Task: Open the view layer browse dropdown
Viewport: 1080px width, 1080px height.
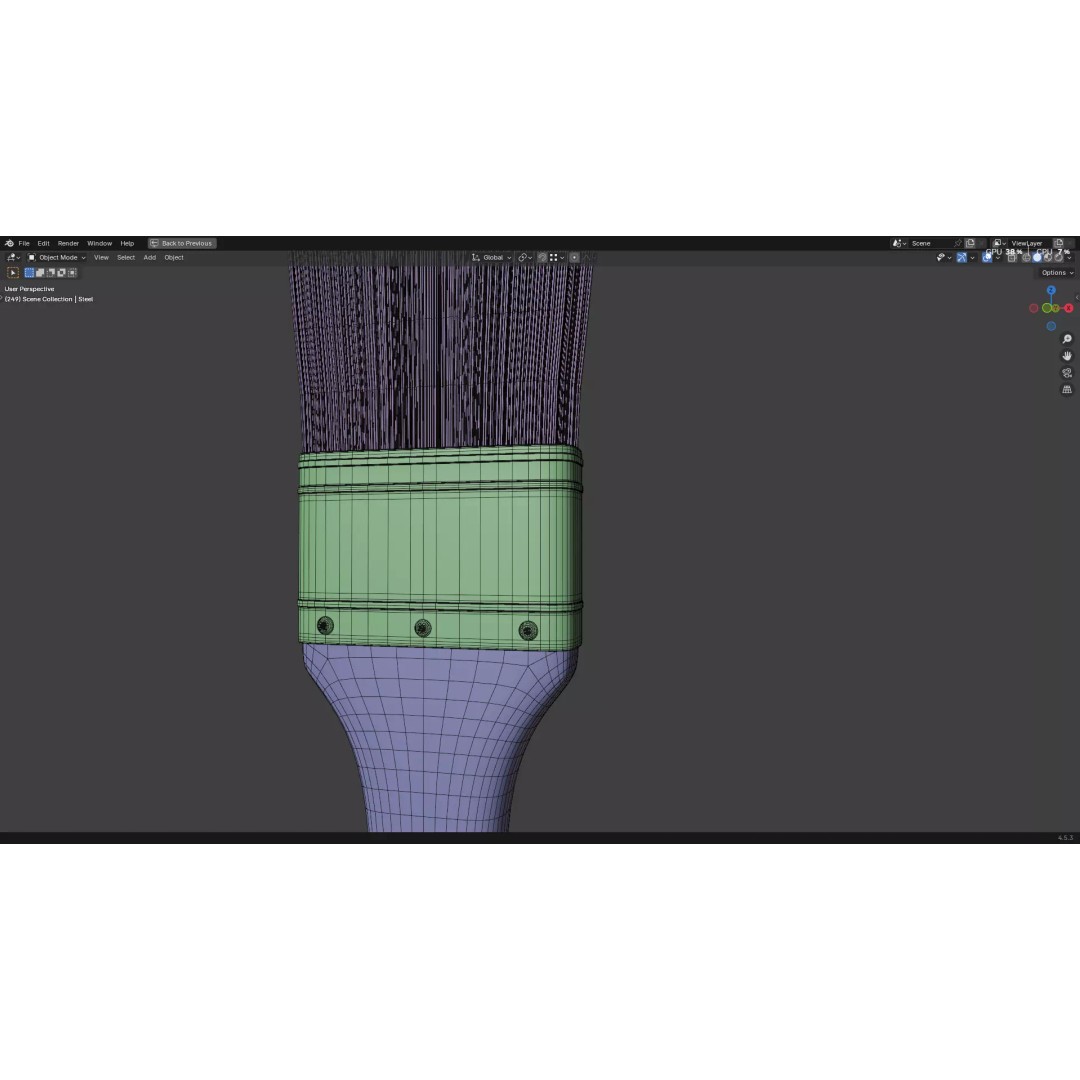Action: click(999, 243)
